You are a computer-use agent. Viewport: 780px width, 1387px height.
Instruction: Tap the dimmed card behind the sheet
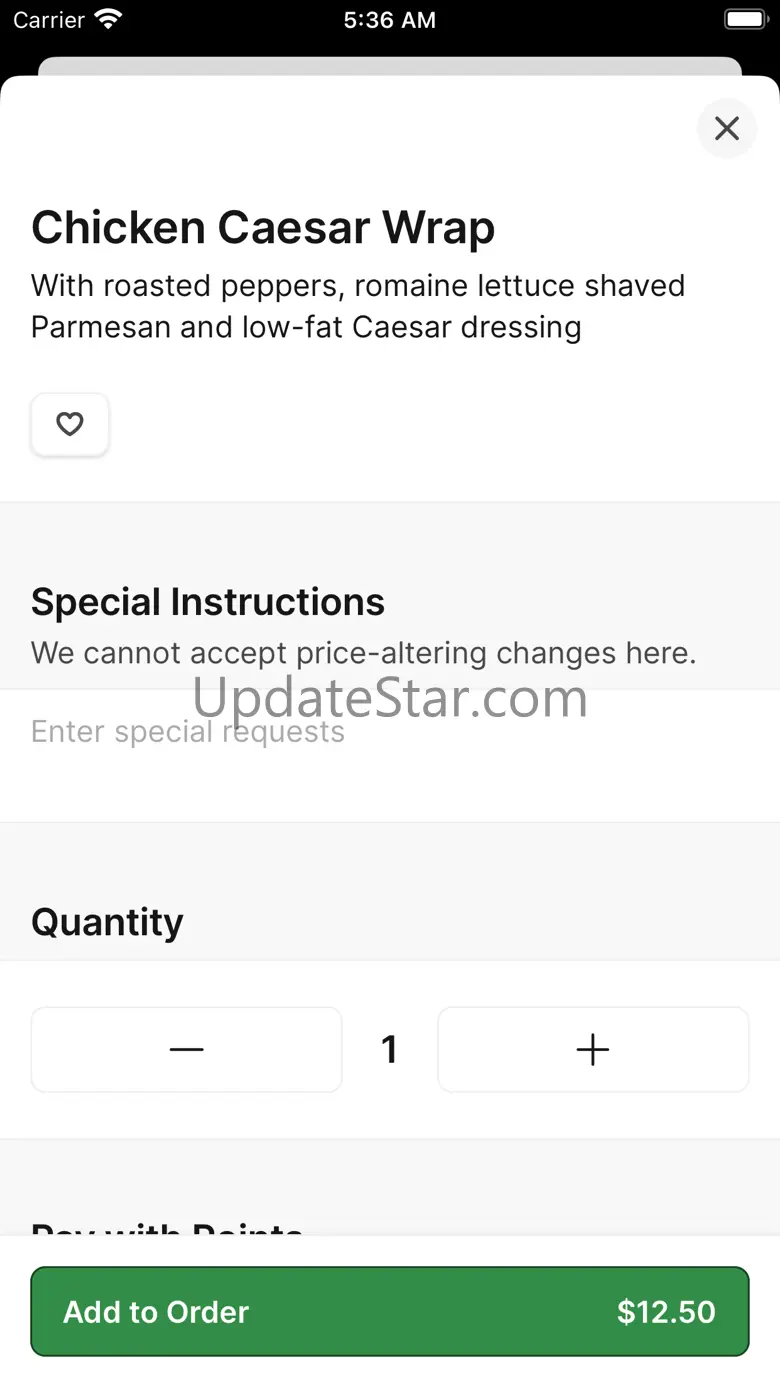point(390,65)
